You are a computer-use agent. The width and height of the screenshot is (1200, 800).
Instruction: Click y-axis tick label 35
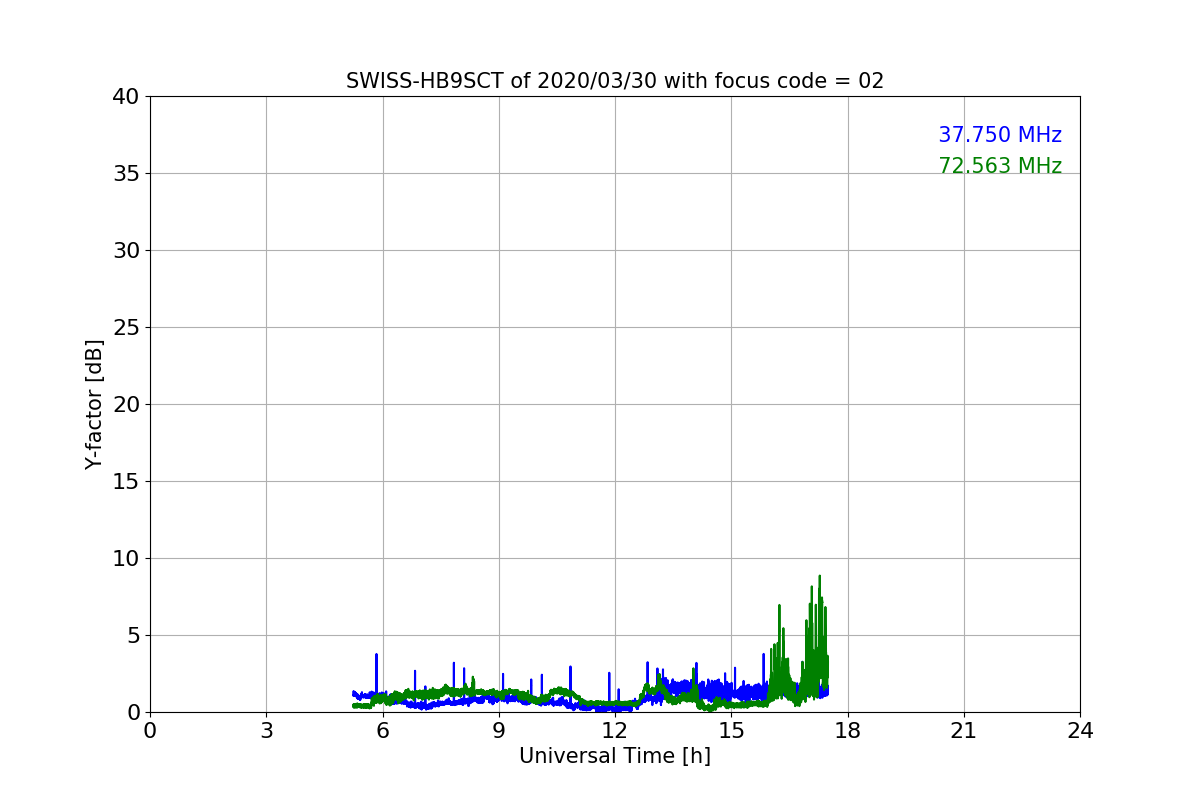(x=126, y=174)
